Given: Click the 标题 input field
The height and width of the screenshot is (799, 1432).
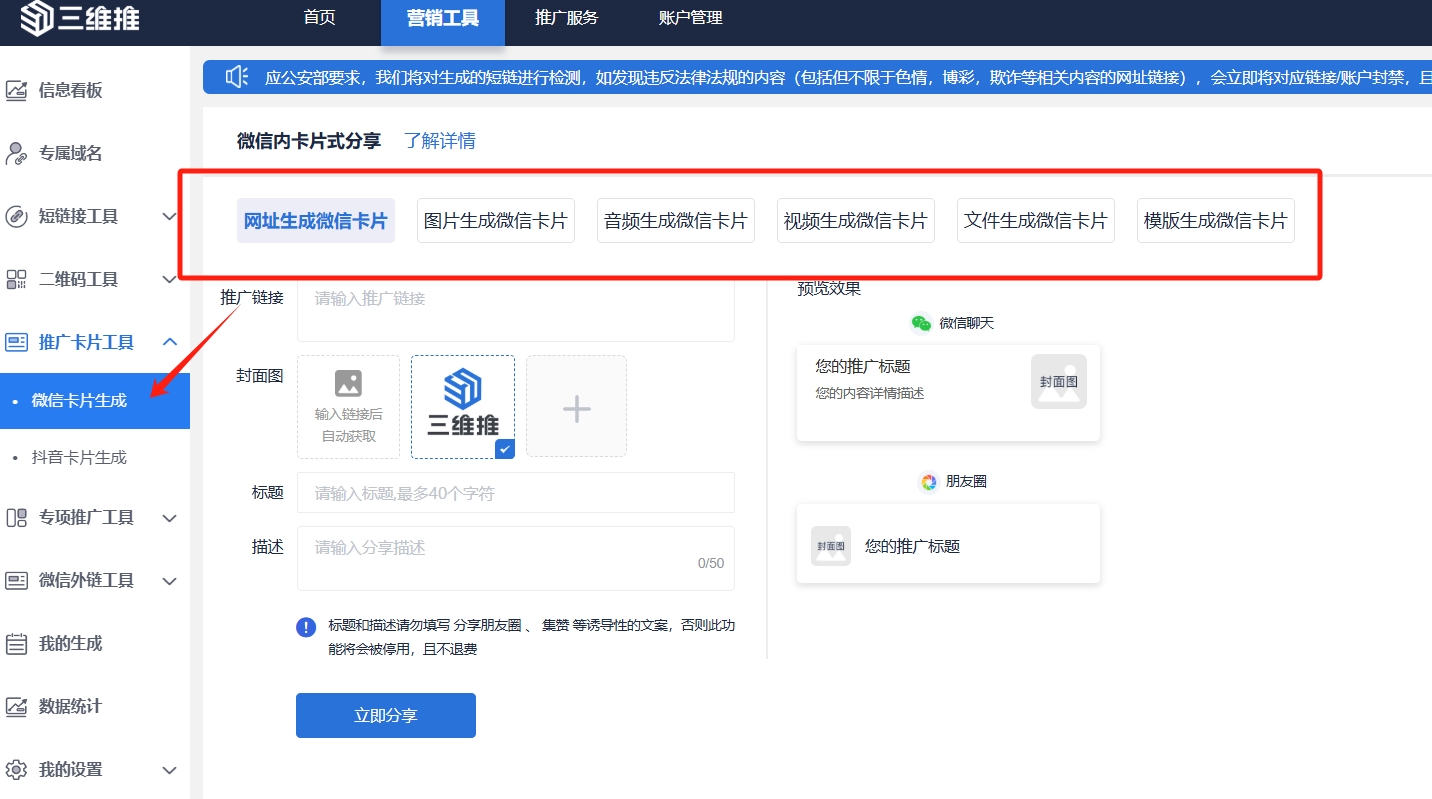Looking at the screenshot, I should click(x=516, y=493).
